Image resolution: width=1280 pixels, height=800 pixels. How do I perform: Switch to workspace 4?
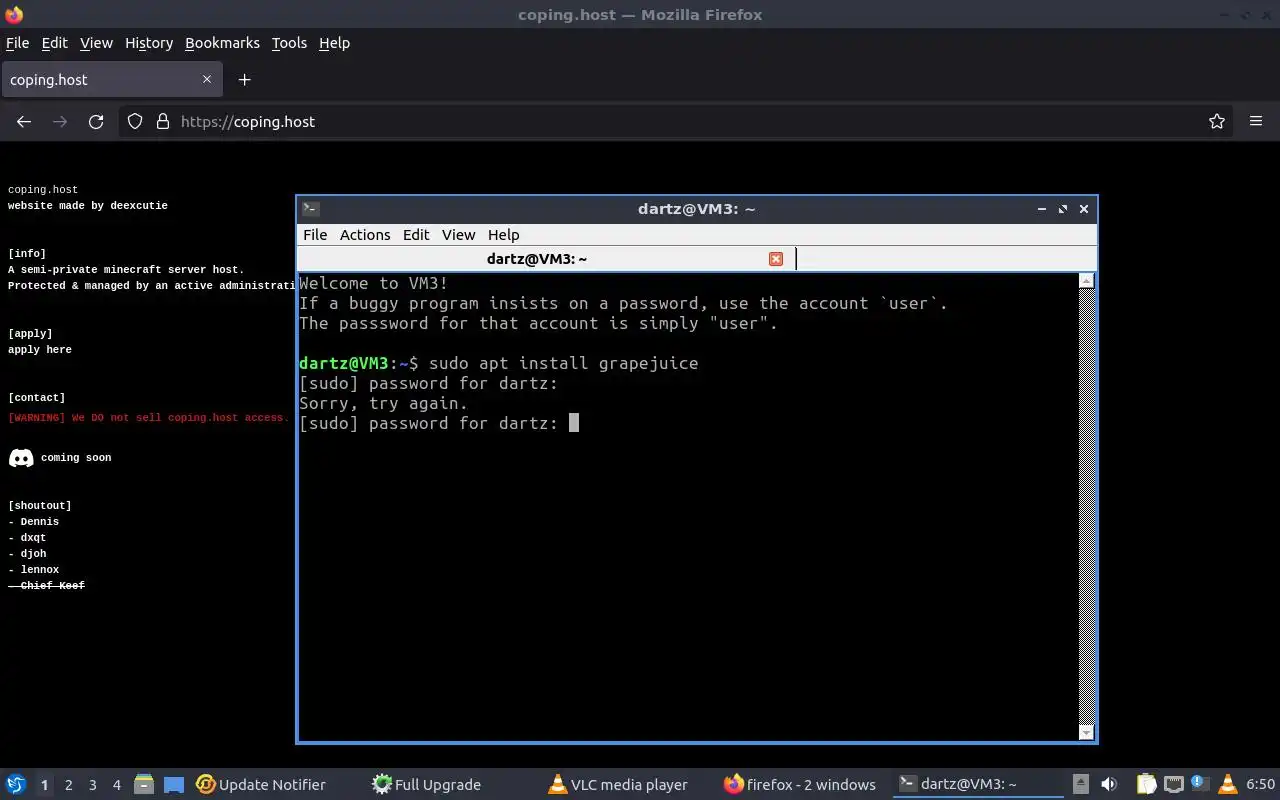point(116,785)
